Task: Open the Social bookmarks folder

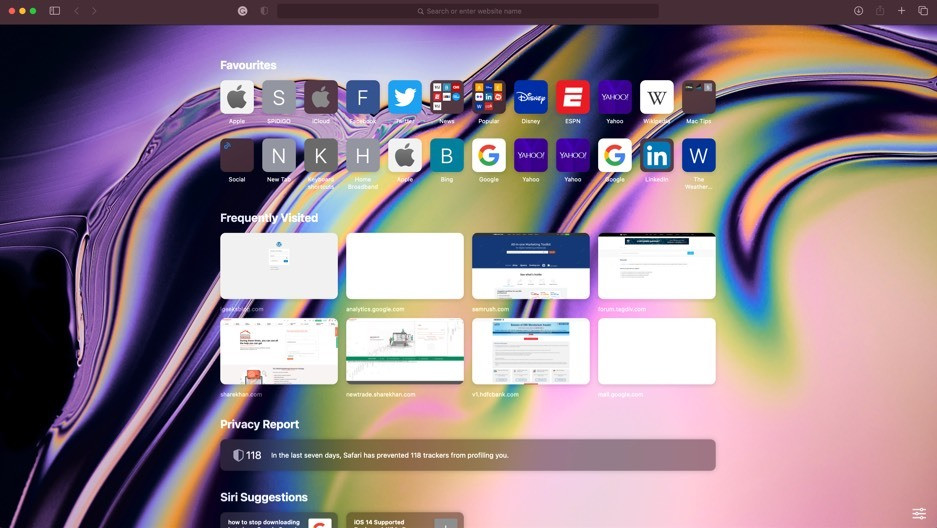Action: coord(237,155)
